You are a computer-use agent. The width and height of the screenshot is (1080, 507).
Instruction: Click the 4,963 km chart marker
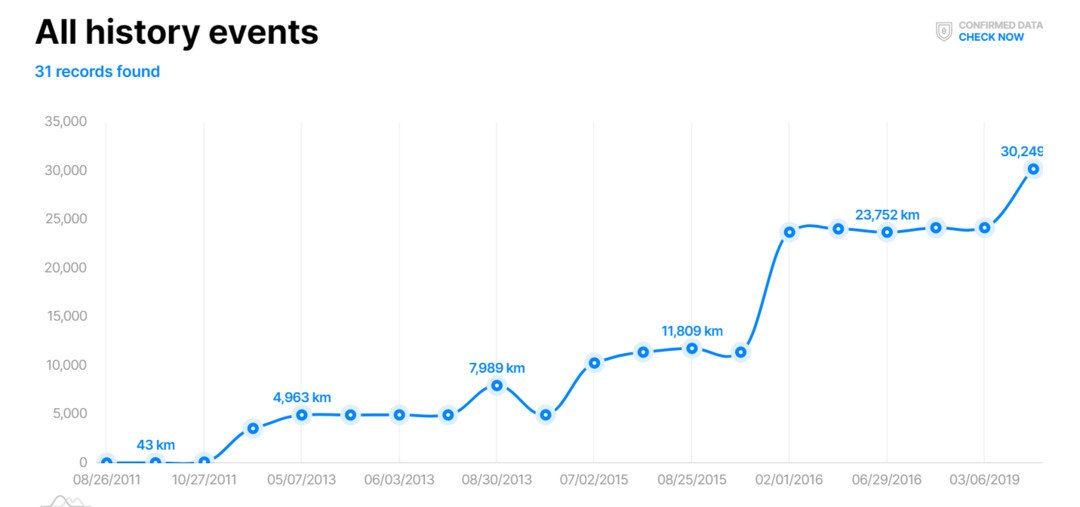(301, 414)
